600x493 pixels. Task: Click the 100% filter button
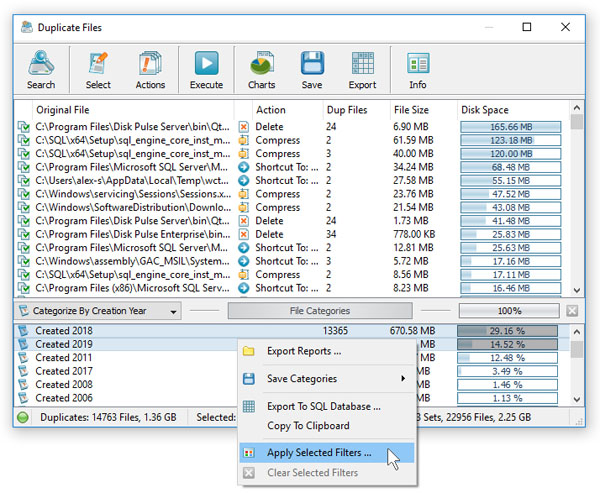pos(509,311)
